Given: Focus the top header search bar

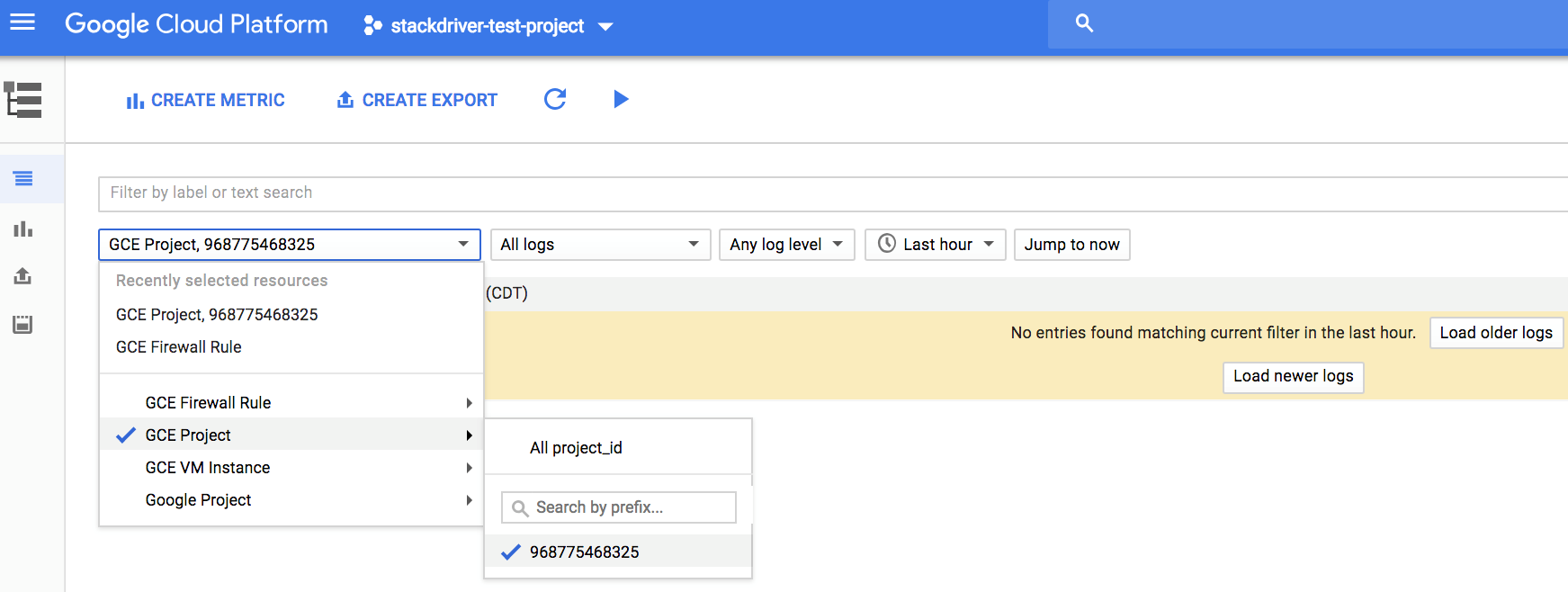Looking at the screenshot, I should coord(1308,23).
